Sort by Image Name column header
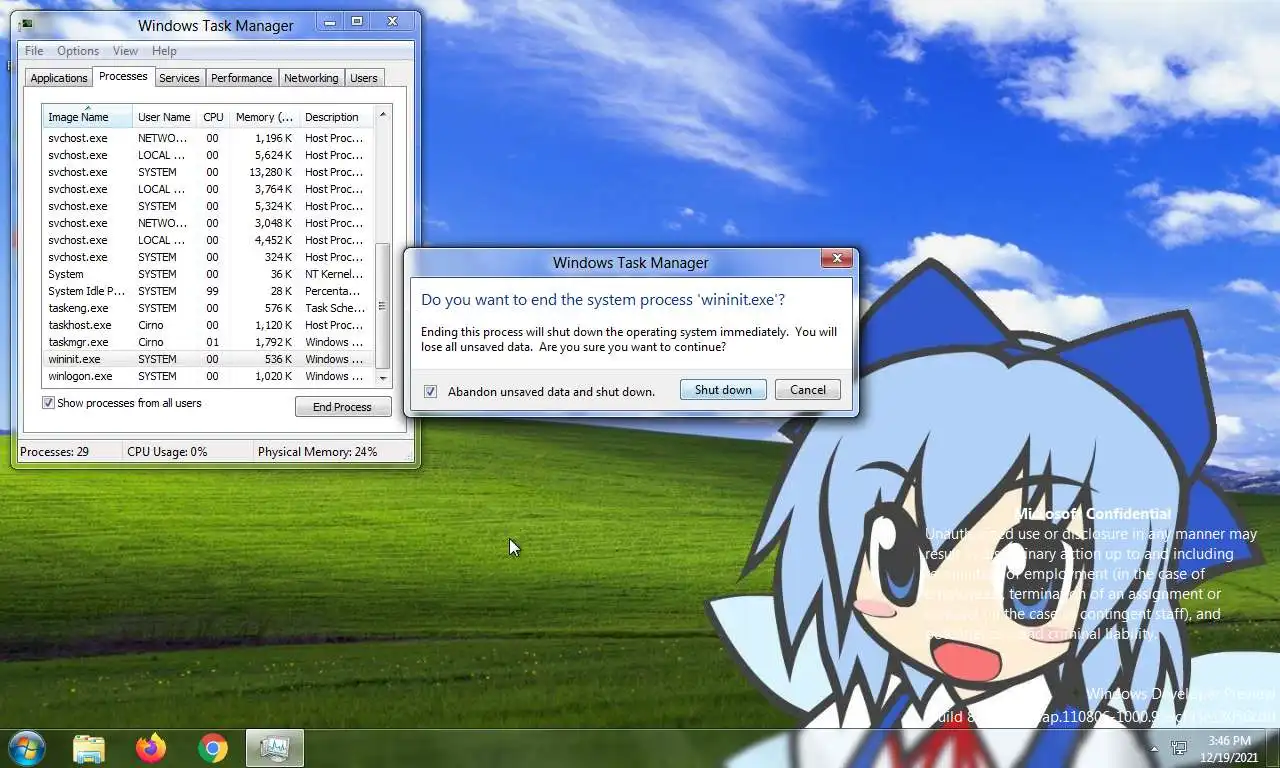 87,117
